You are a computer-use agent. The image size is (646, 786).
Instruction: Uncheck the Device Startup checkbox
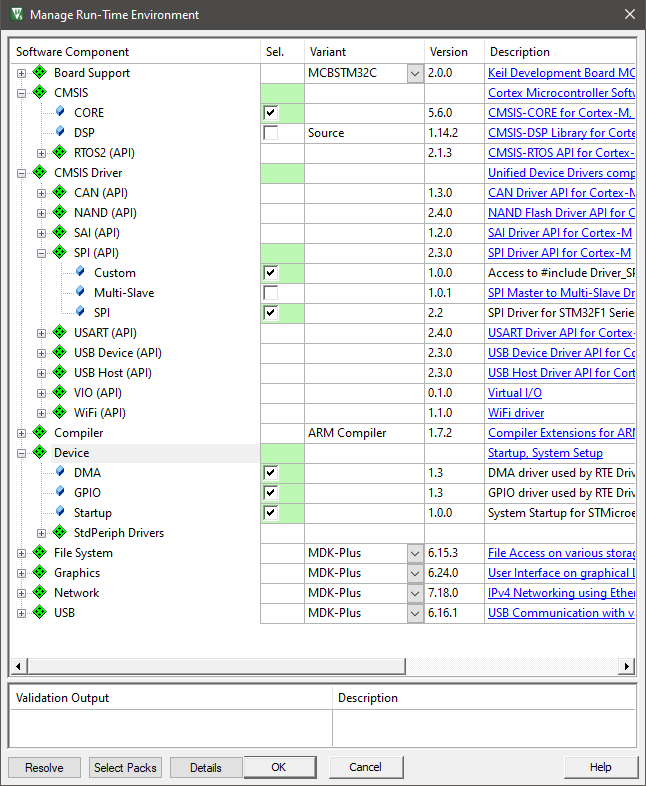(x=271, y=512)
